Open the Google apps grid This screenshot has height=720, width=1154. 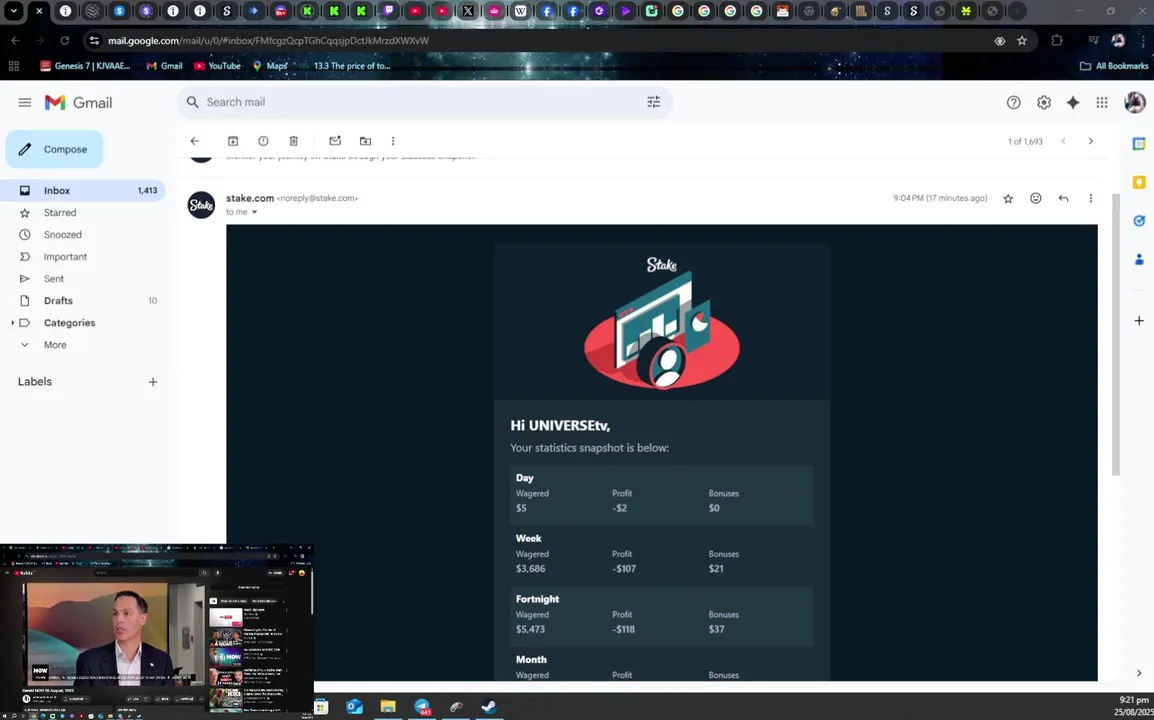point(1102,102)
